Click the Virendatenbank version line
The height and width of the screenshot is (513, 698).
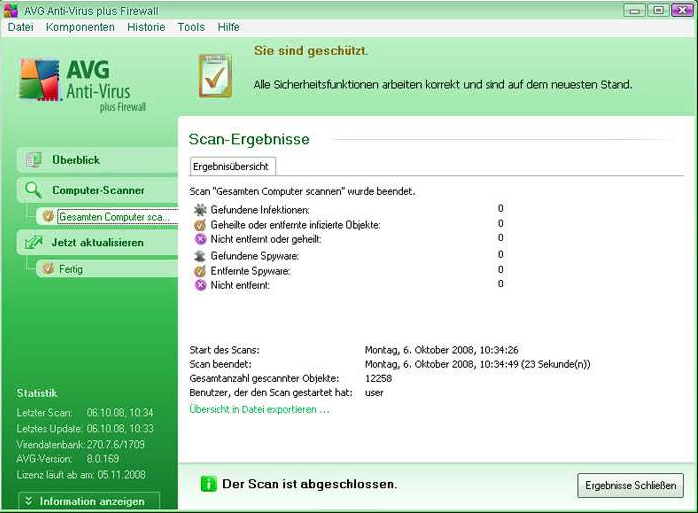coord(81,444)
